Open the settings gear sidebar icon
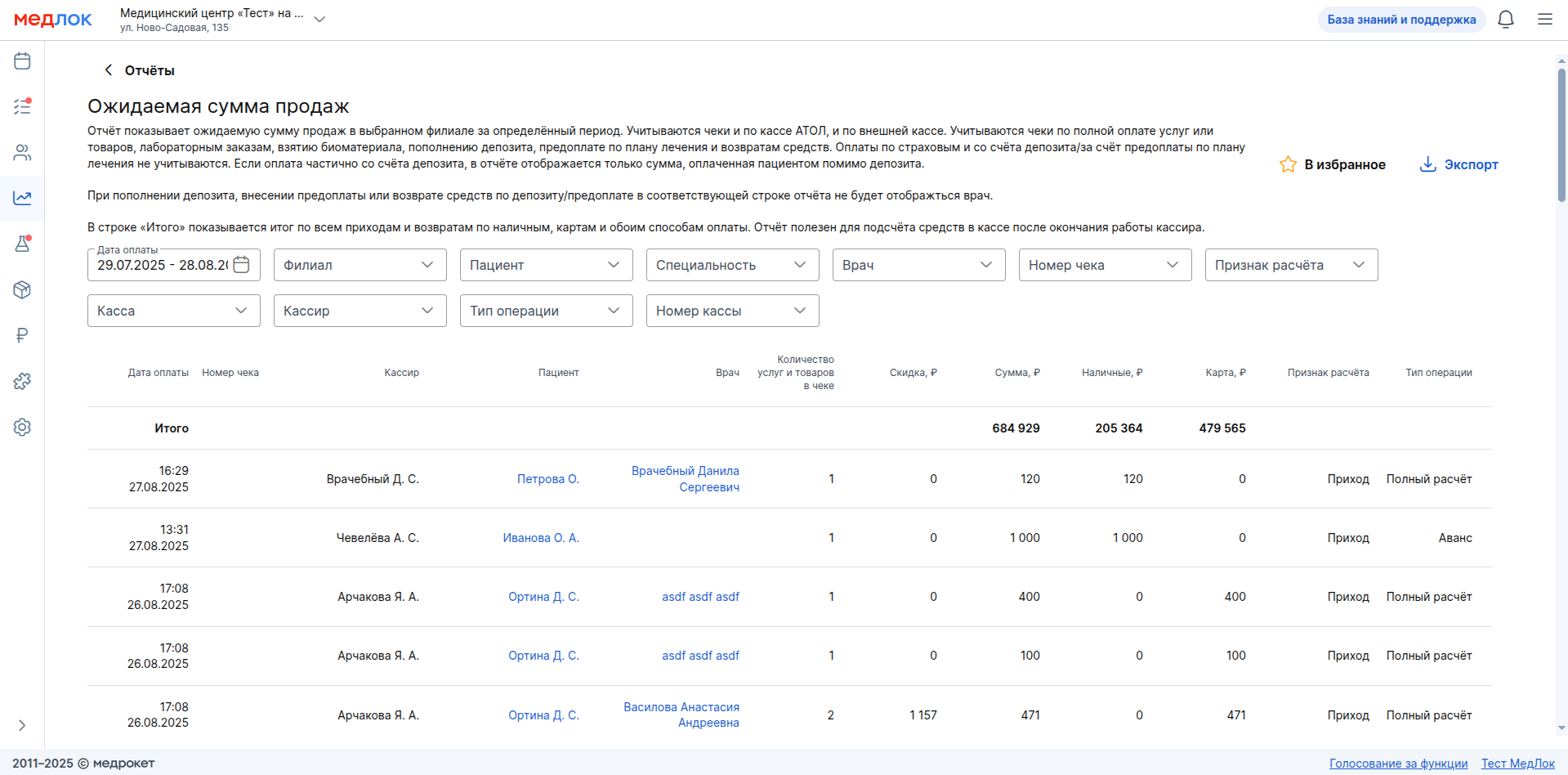 22,427
